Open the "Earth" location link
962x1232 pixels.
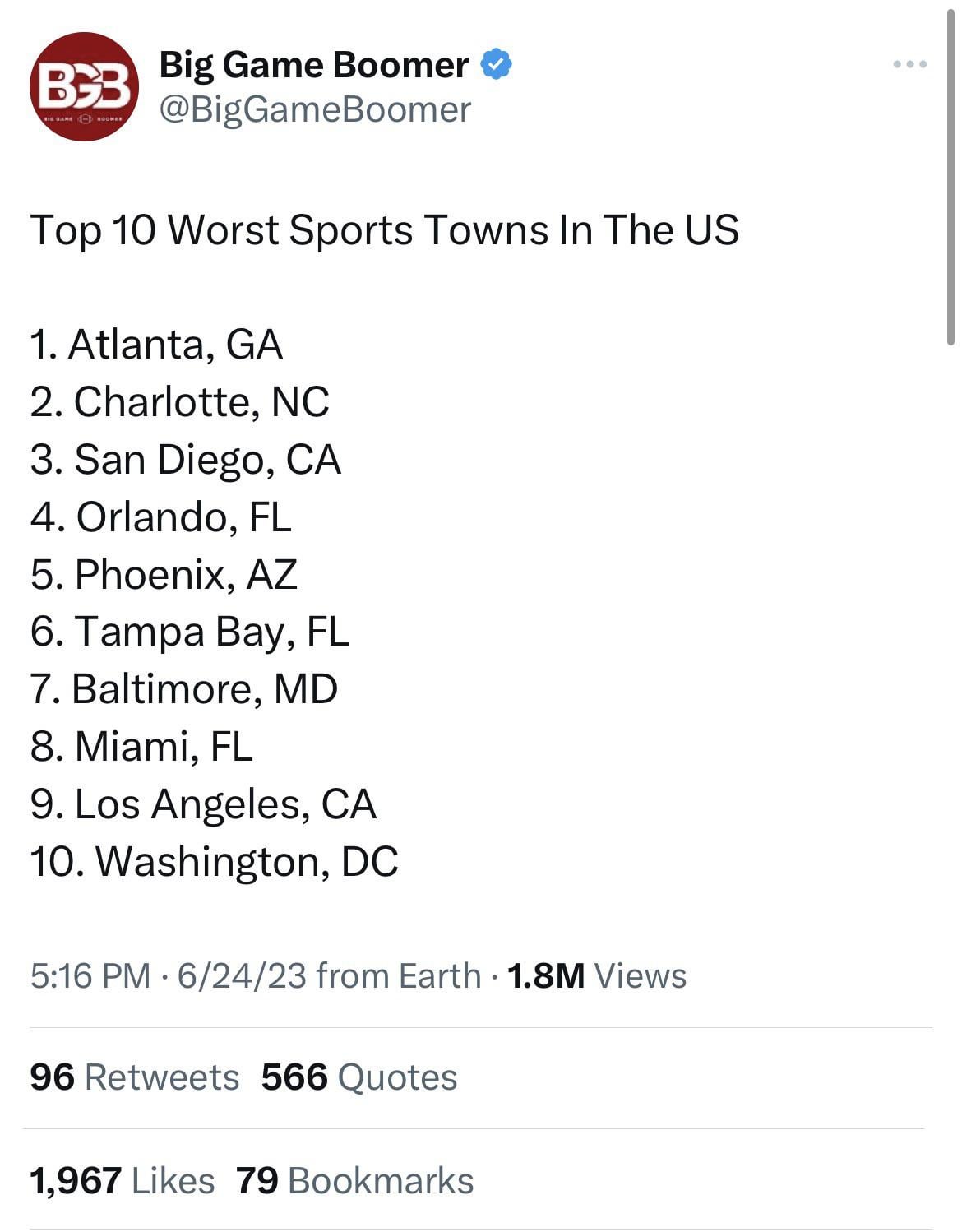point(440,976)
